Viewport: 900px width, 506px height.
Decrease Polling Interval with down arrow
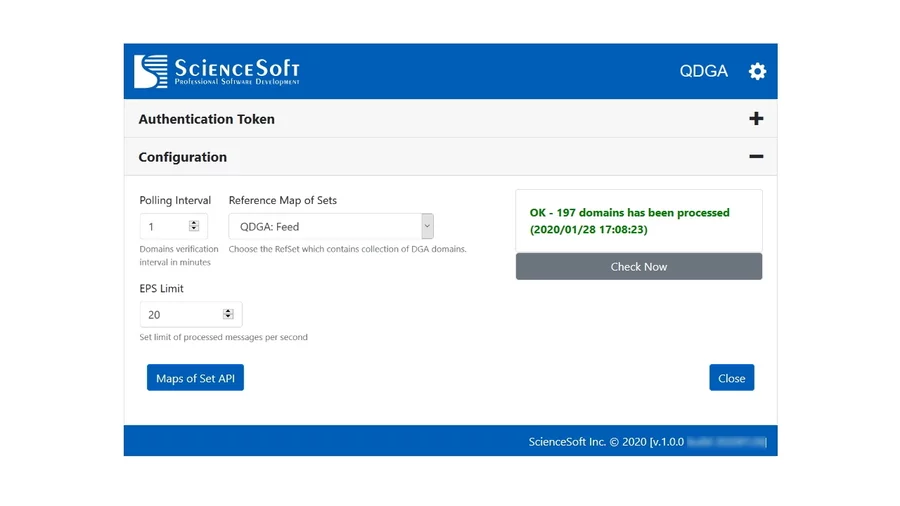point(193,230)
